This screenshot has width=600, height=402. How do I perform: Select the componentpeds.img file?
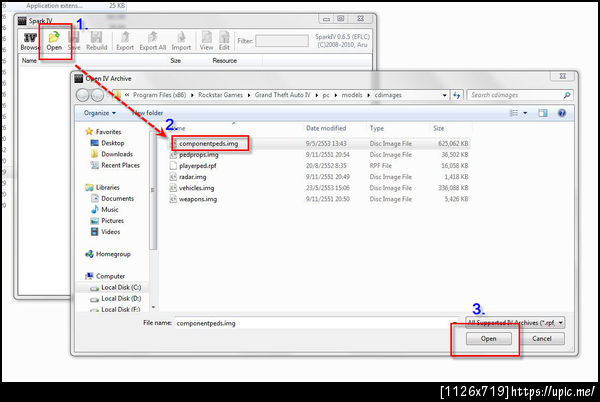[x=209, y=144]
